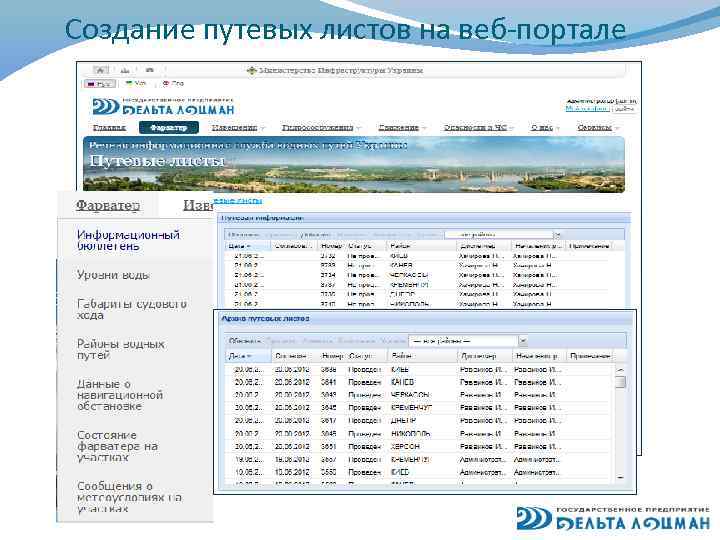Open the Ministry of Infrastructure of Ukraine link
Screen dimensions: 720x540
[x=334, y=71]
